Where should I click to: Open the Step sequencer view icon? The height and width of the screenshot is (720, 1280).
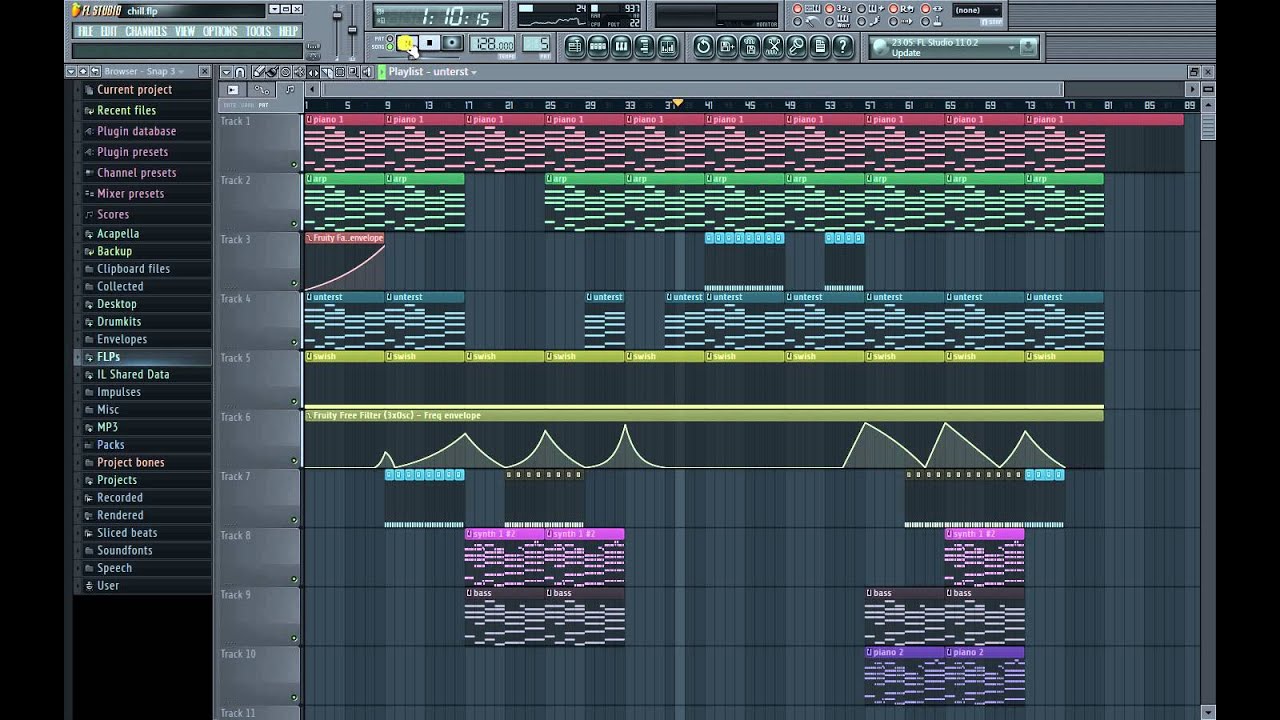coord(598,46)
